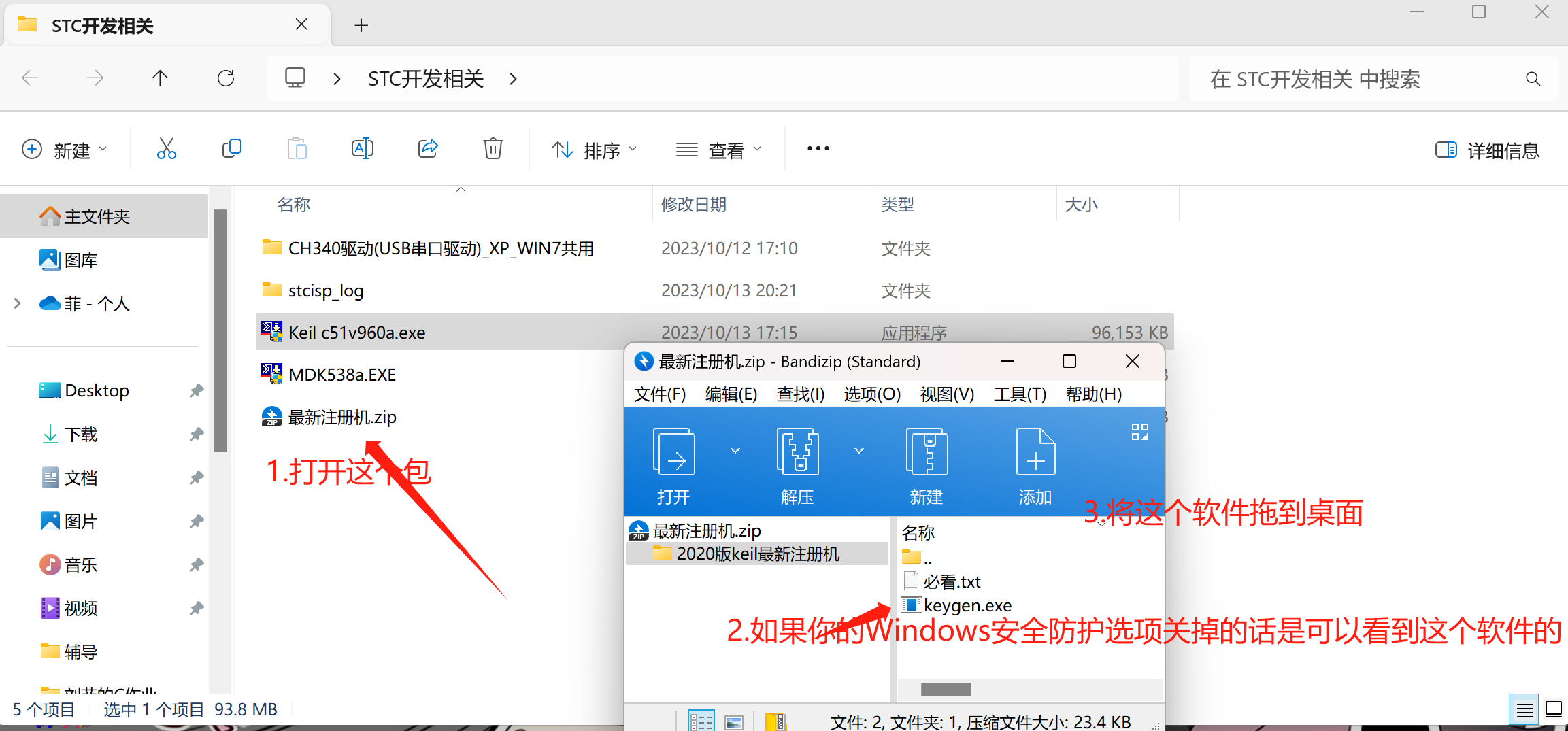This screenshot has height=731, width=1568.
Task: Select keygen.exe in the Bandizip file list
Action: pyautogui.click(x=967, y=605)
